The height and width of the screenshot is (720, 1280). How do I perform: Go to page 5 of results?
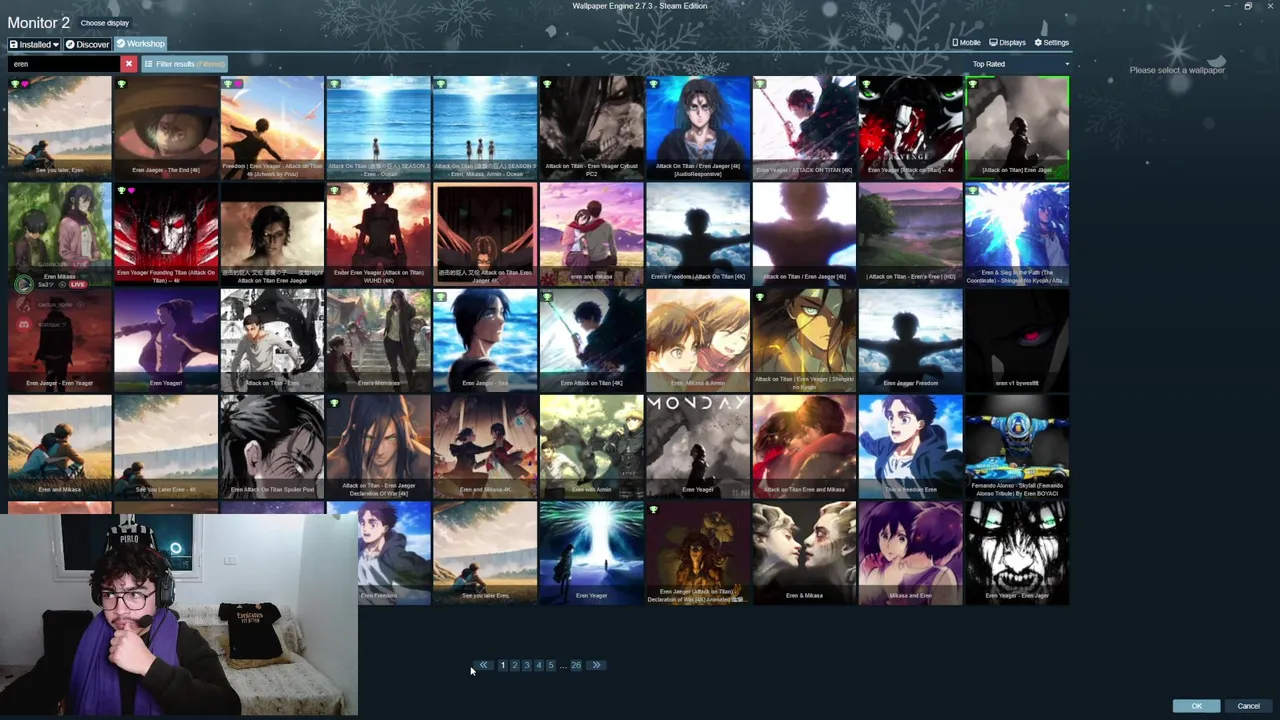tap(551, 665)
